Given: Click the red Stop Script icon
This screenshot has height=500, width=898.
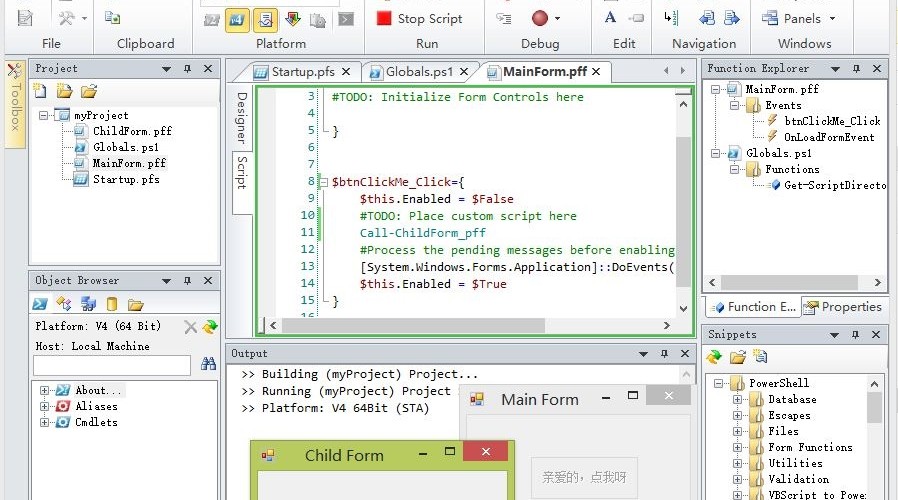Looking at the screenshot, I should pos(383,18).
